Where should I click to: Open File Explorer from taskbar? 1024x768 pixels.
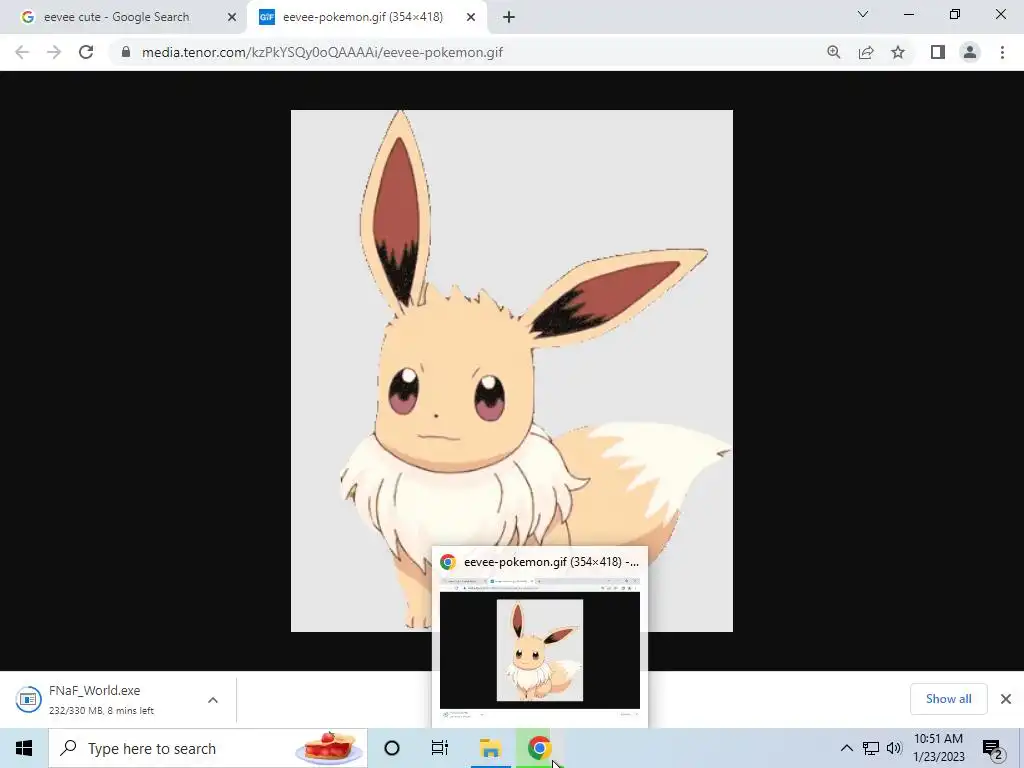coord(490,748)
